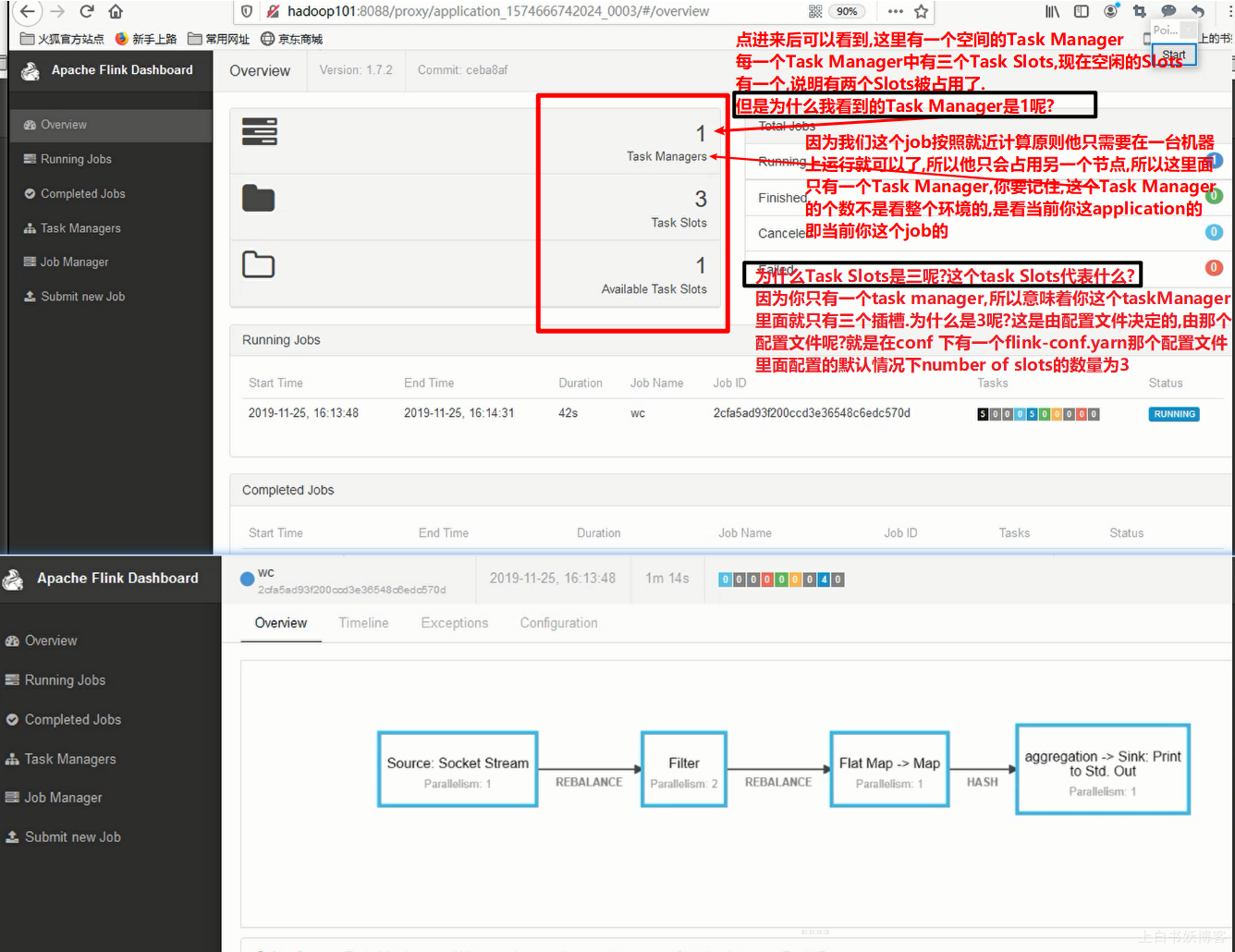Click the Version: 1.7.2 label
The image size is (1235, 952).
(356, 70)
